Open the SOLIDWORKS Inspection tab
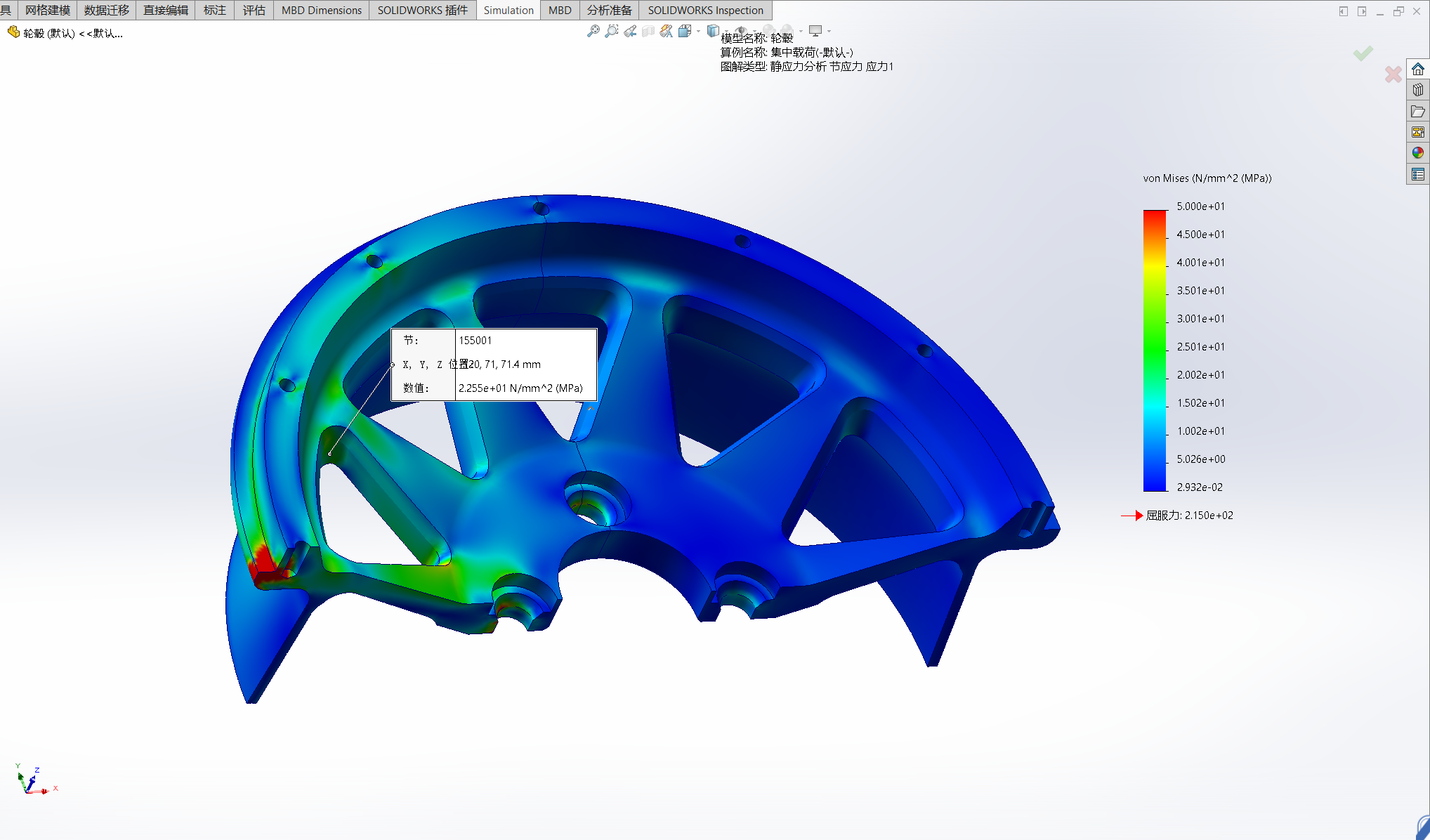Image resolution: width=1430 pixels, height=840 pixels. tap(705, 10)
